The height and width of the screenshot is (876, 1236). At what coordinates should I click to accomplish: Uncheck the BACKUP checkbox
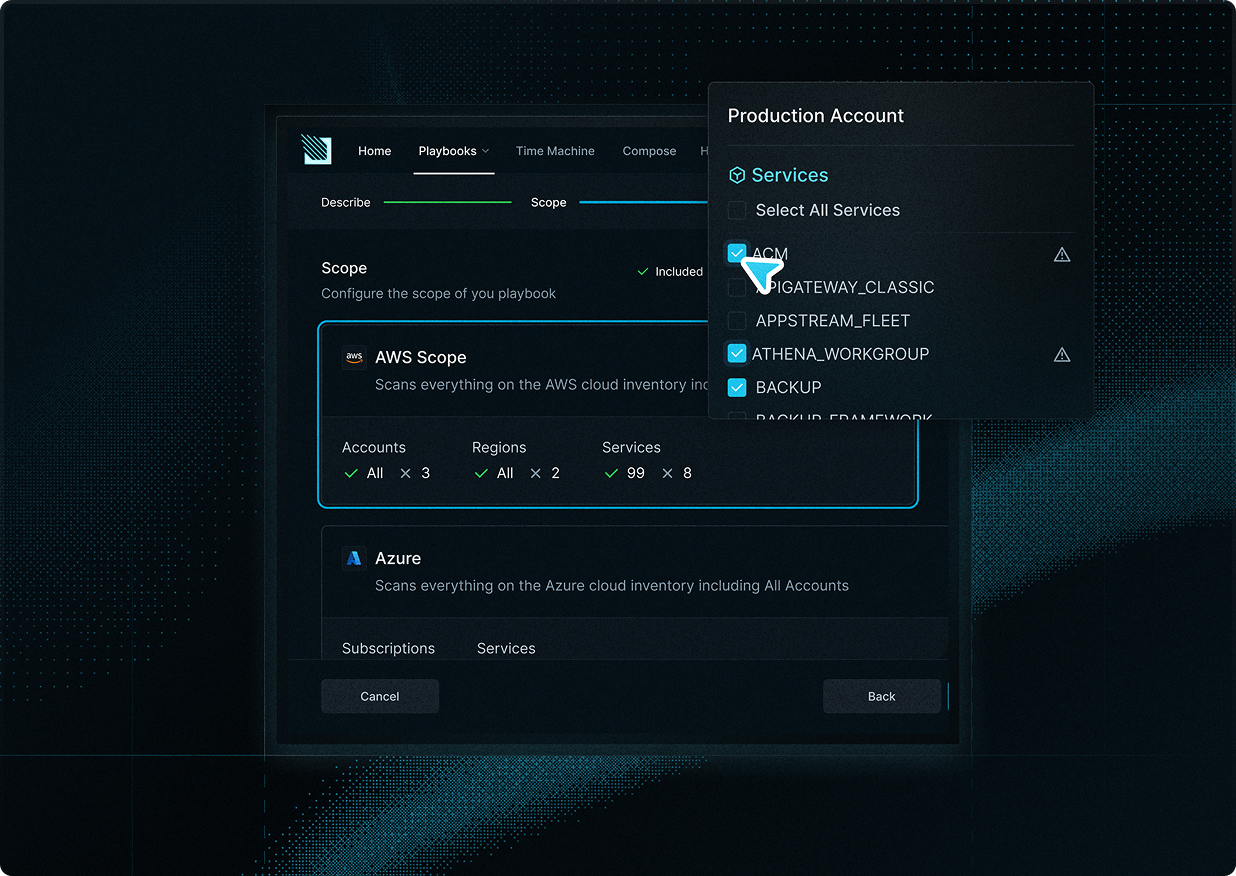click(737, 387)
